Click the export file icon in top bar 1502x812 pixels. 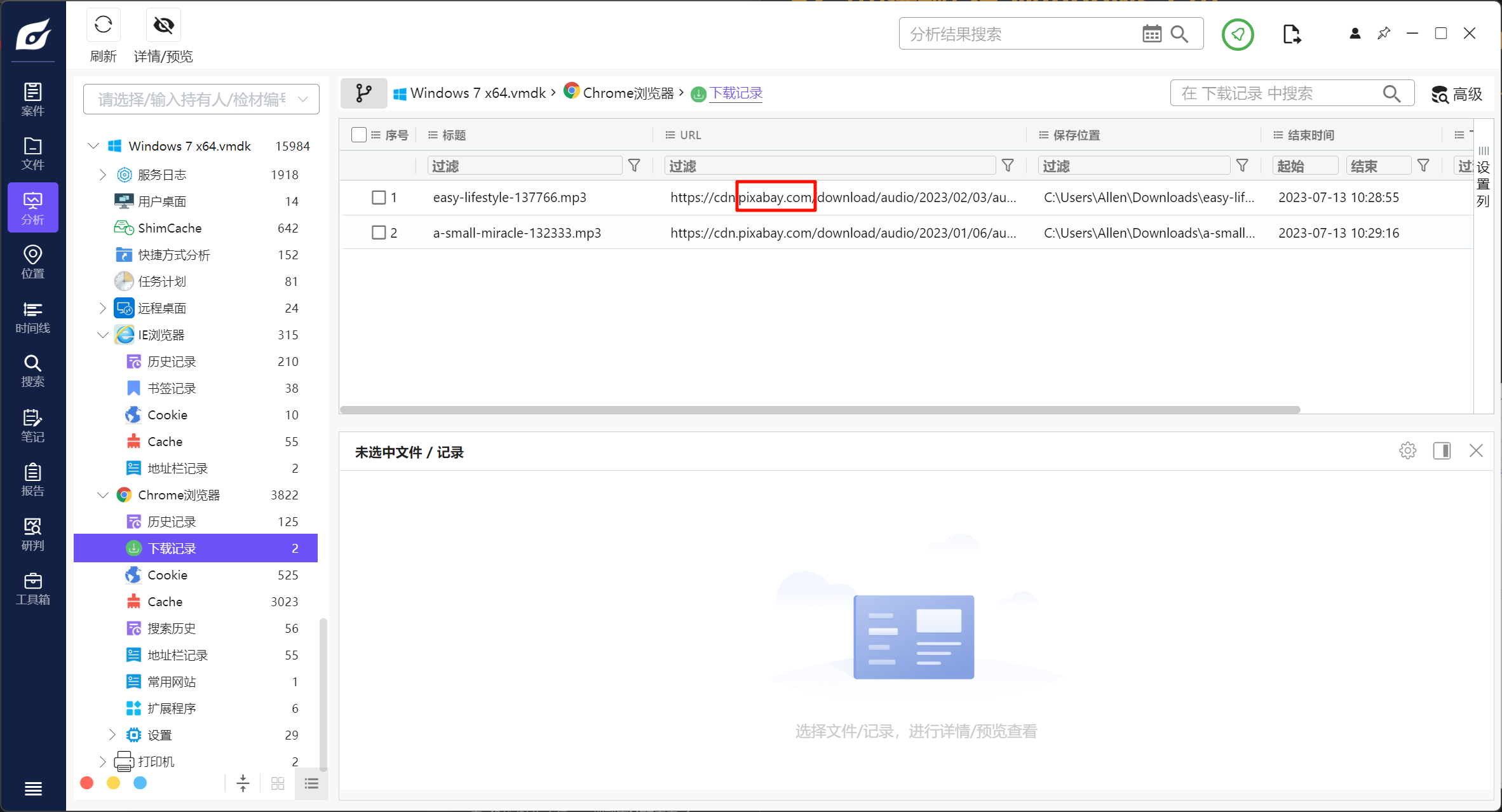[1291, 34]
